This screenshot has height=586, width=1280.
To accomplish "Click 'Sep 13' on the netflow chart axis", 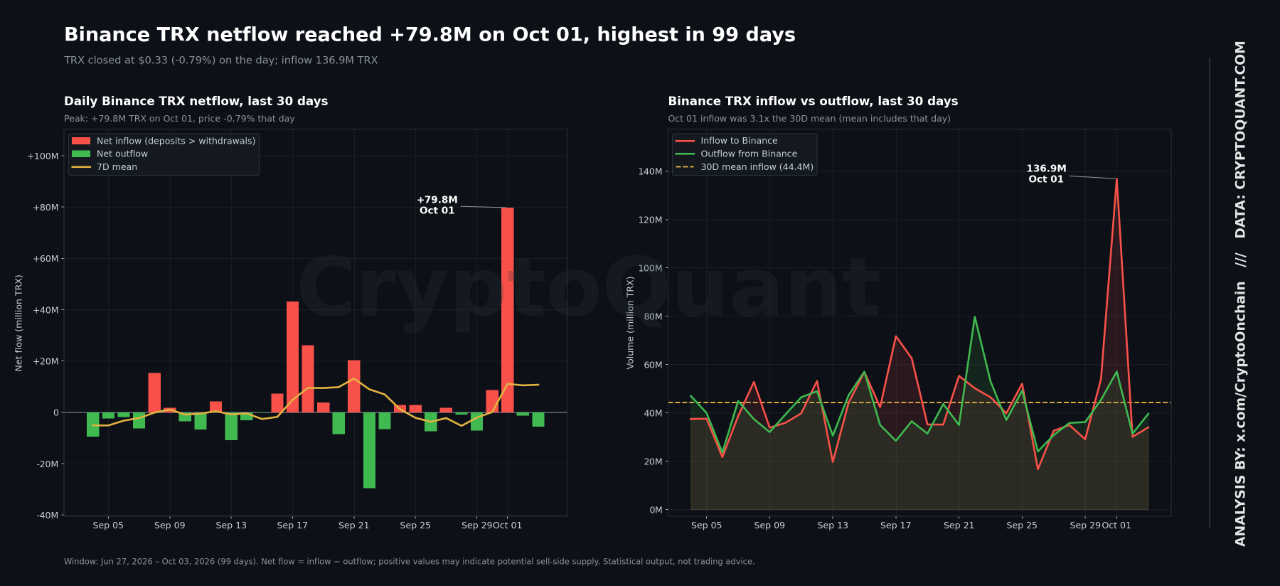I will pos(231,525).
